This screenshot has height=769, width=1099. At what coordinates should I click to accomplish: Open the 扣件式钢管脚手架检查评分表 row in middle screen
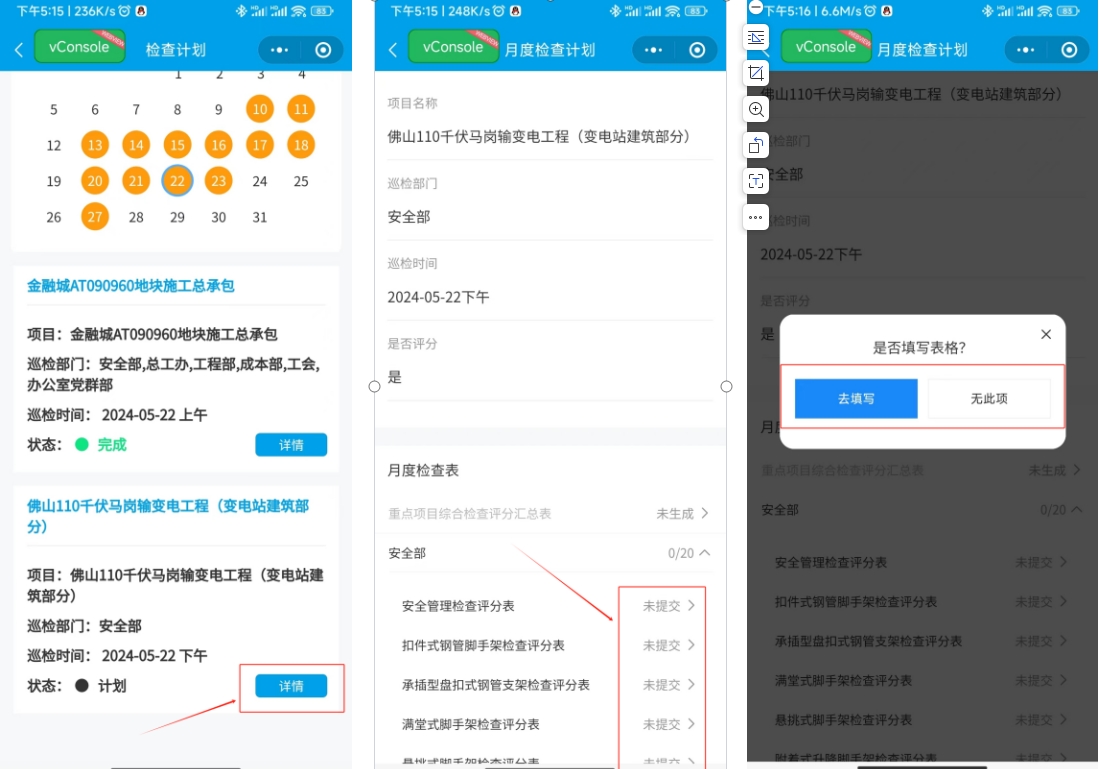click(x=548, y=645)
